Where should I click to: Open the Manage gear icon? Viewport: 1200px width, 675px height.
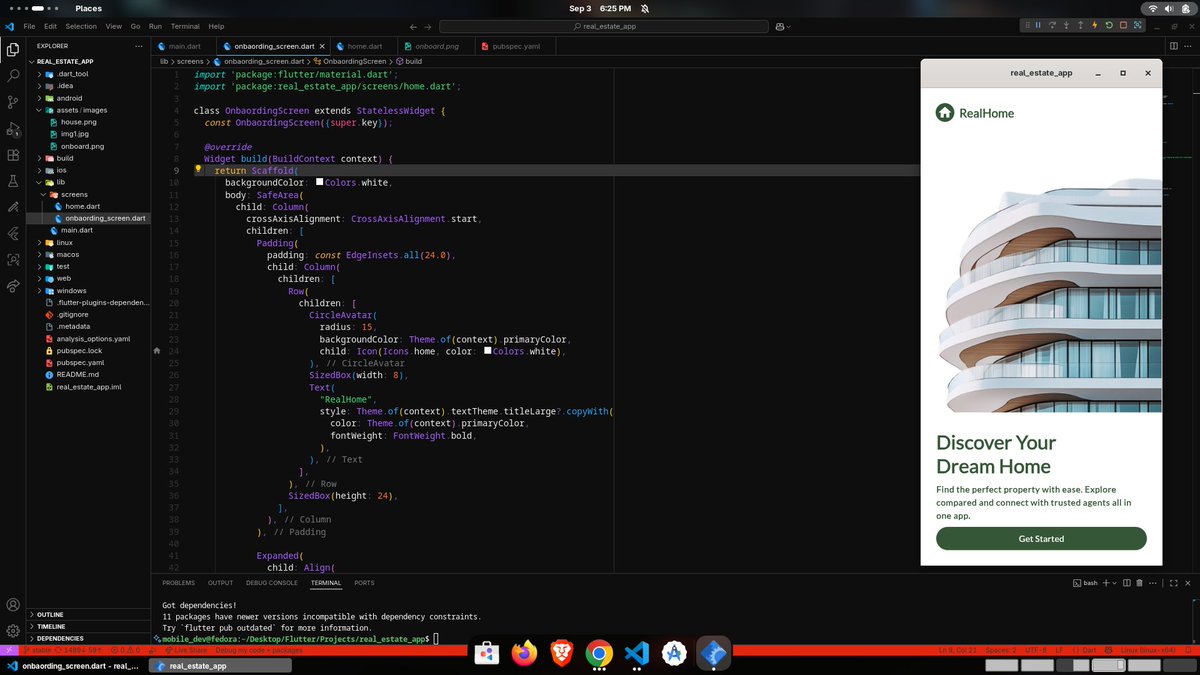(x=13, y=631)
